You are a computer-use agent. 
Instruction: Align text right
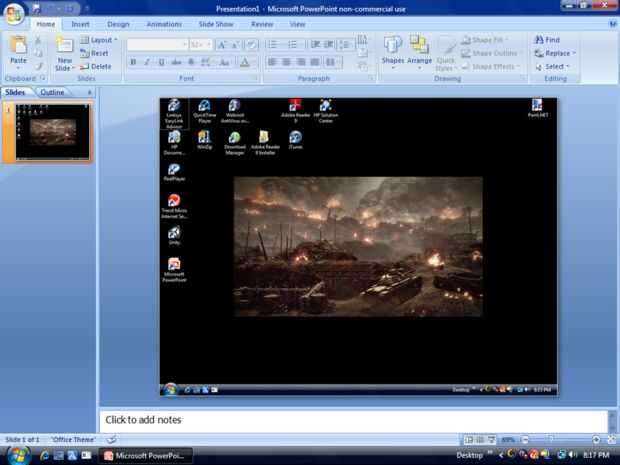click(301, 62)
